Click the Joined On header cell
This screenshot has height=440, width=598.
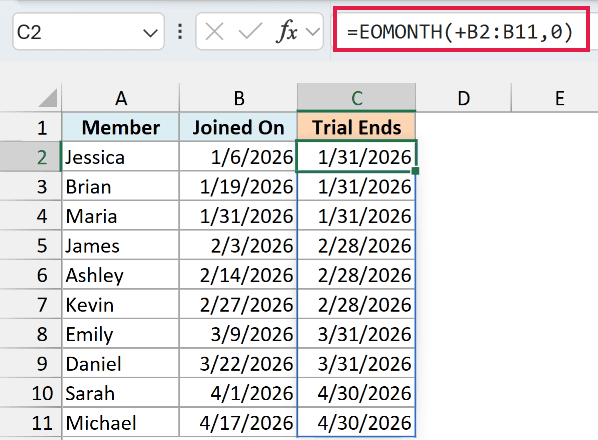pyautogui.click(x=238, y=127)
